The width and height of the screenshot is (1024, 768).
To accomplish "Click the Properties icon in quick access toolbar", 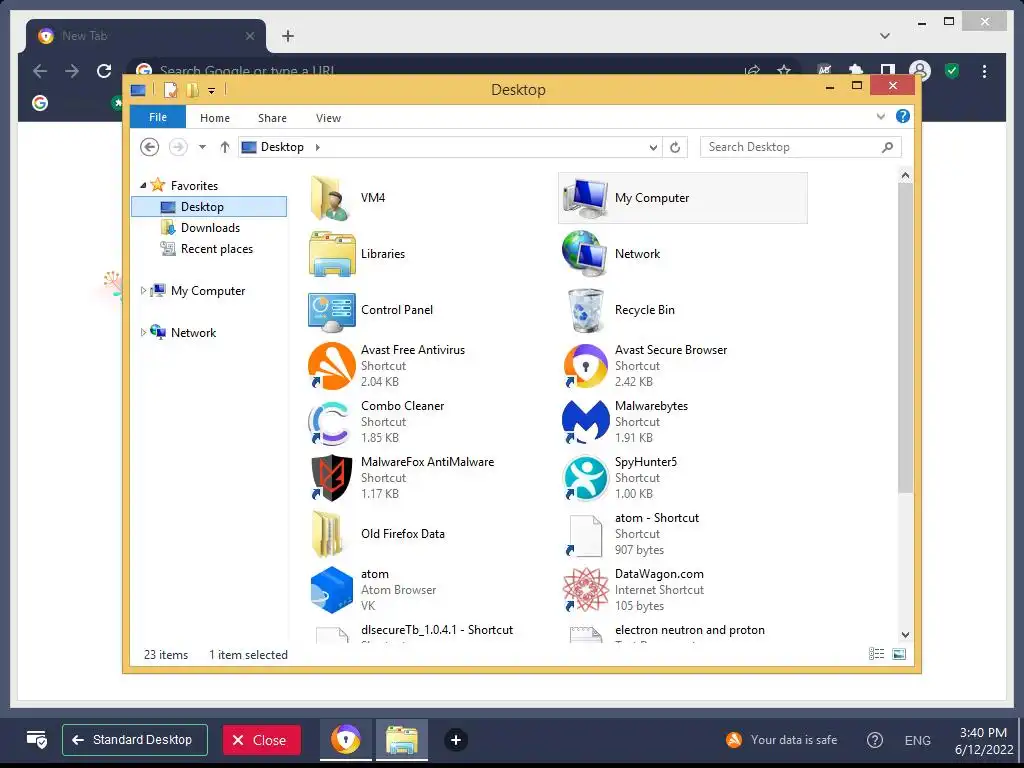I will point(170,90).
